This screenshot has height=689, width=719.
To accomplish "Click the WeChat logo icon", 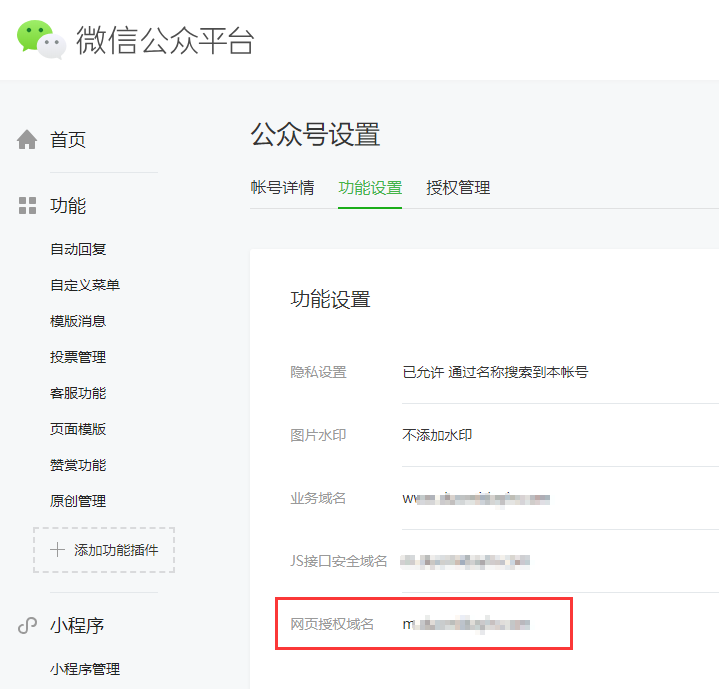I will 41,39.
